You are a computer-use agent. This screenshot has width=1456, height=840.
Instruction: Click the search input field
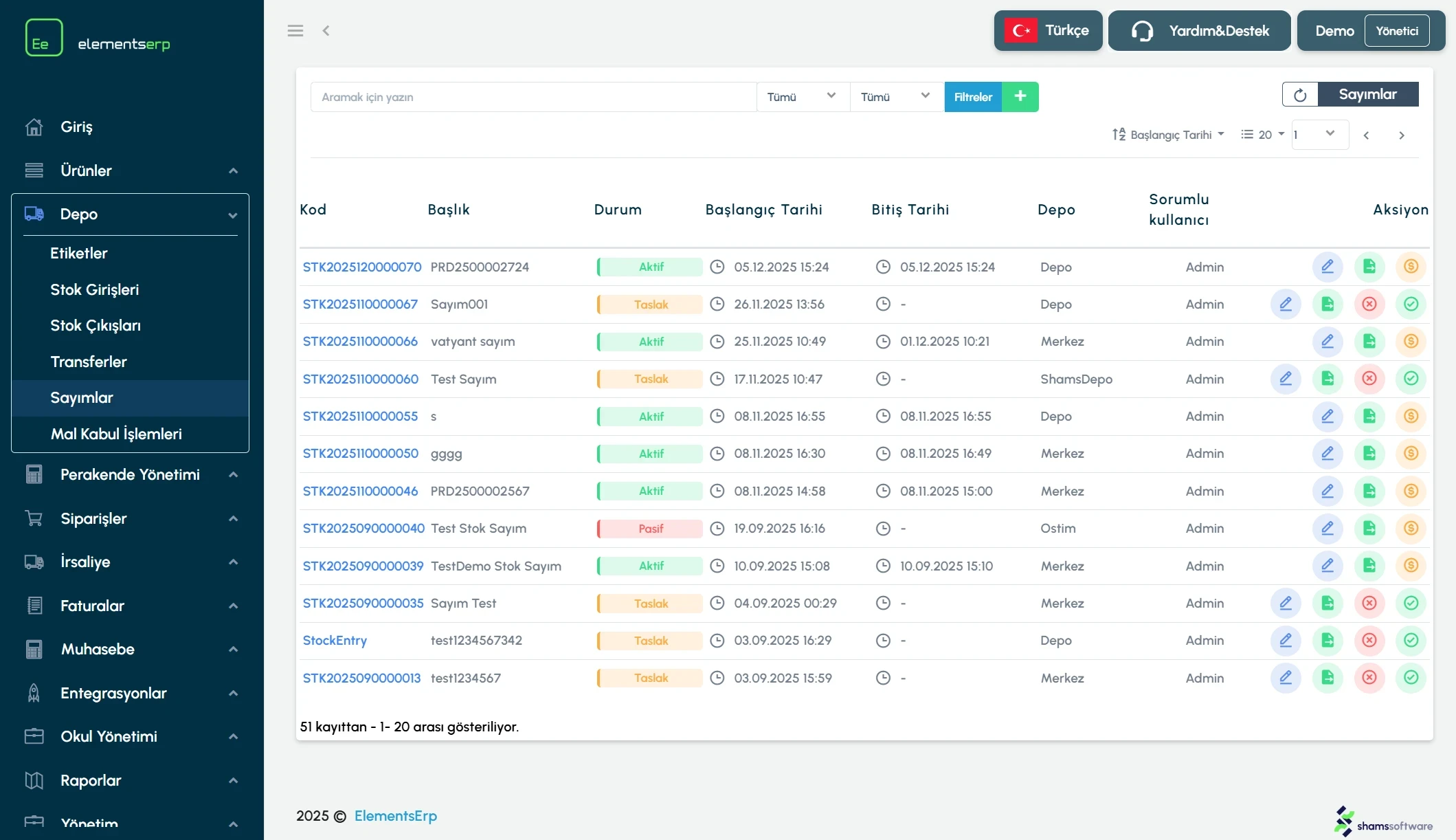[x=533, y=97]
